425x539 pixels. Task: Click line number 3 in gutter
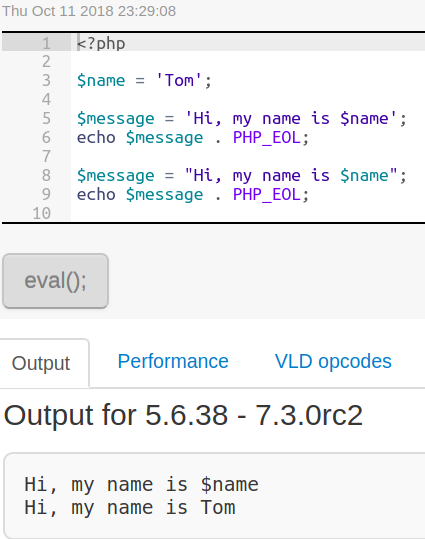46,80
